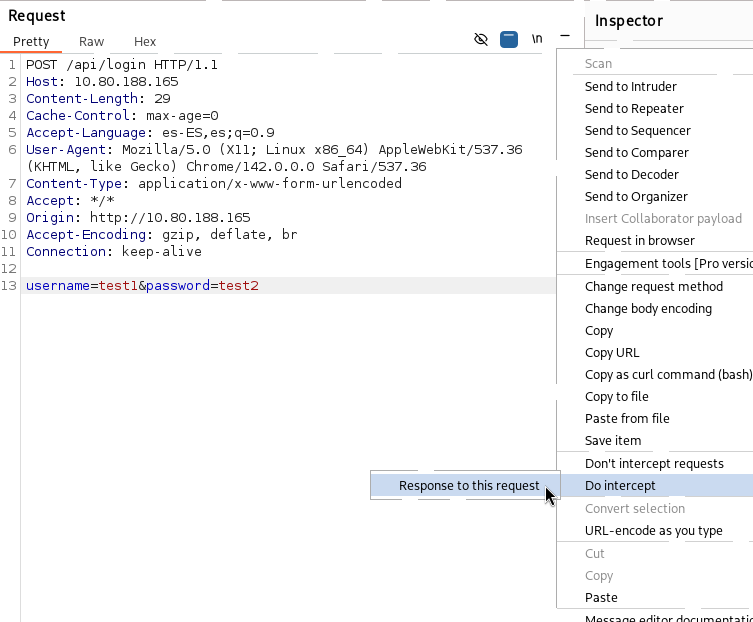Click the Content-Length: 29 line
The width and height of the screenshot is (753, 622).
pyautogui.click(x=98, y=99)
